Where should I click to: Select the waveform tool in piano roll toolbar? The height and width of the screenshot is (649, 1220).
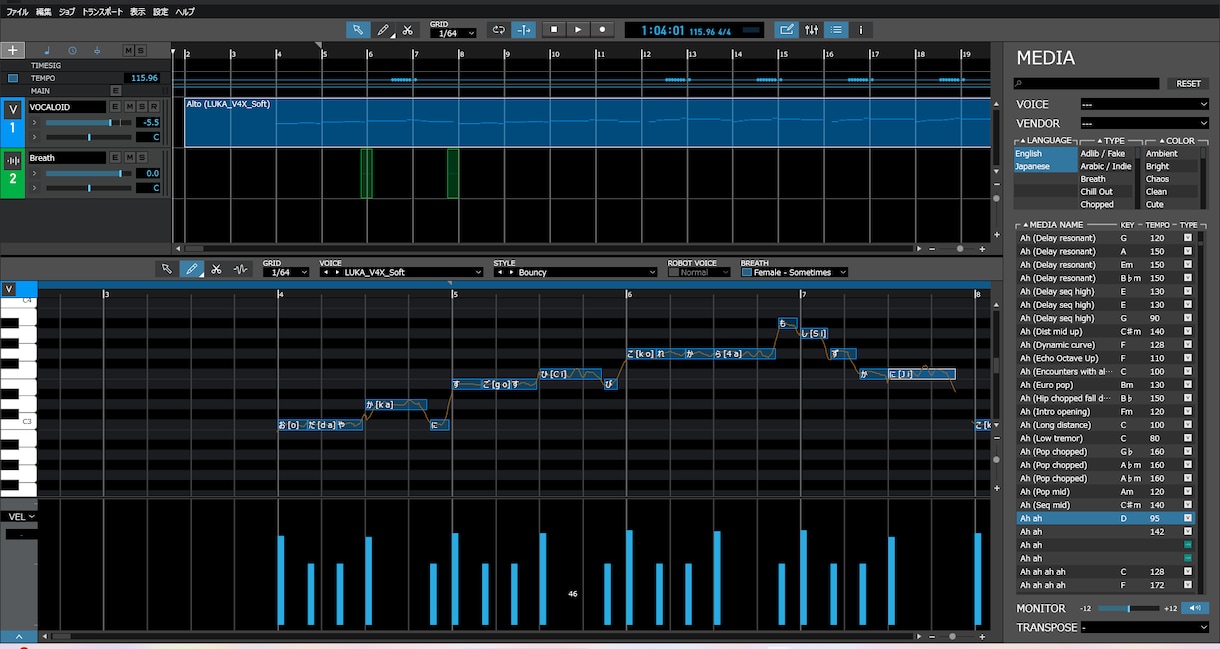point(240,269)
